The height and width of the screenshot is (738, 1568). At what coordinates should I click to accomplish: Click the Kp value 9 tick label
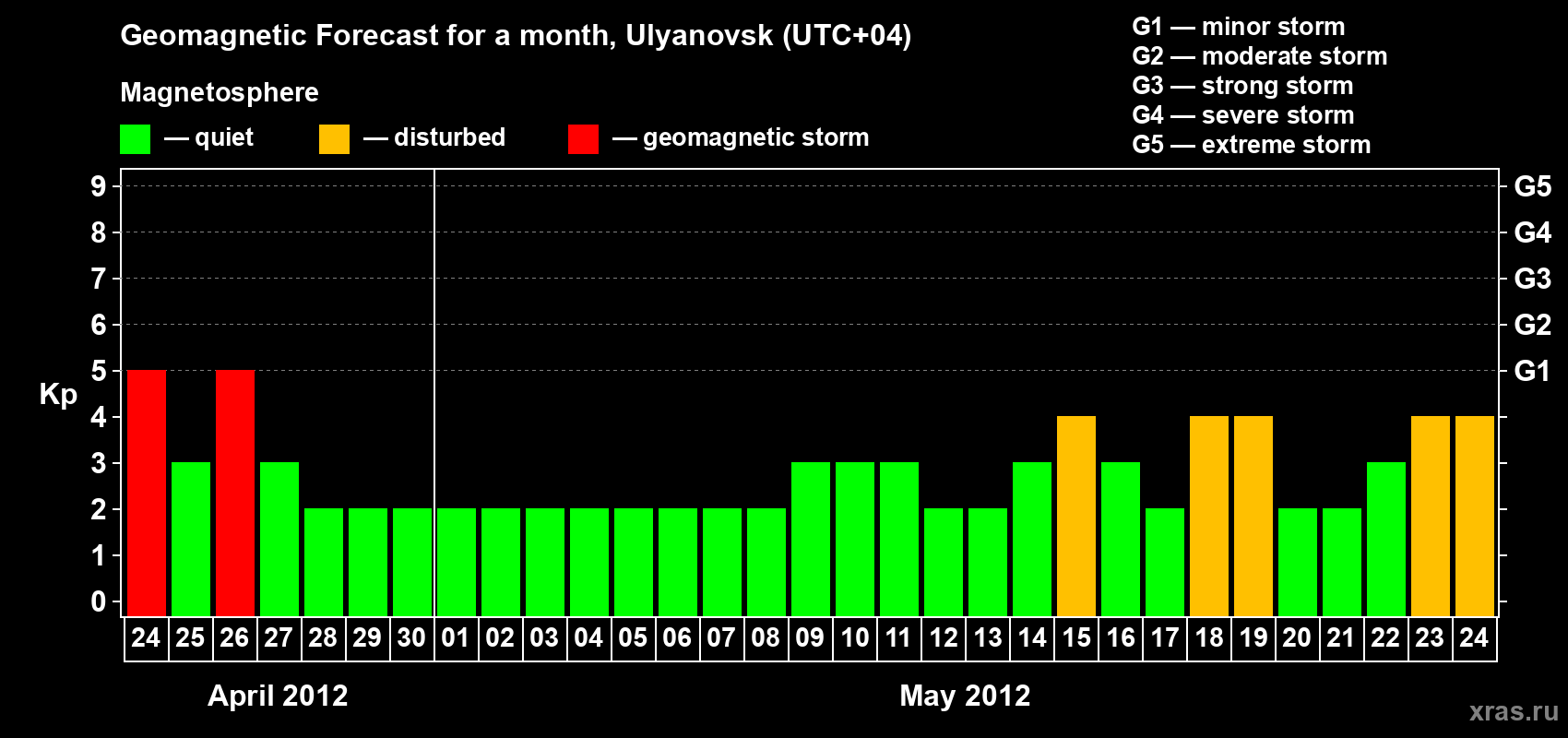99,186
